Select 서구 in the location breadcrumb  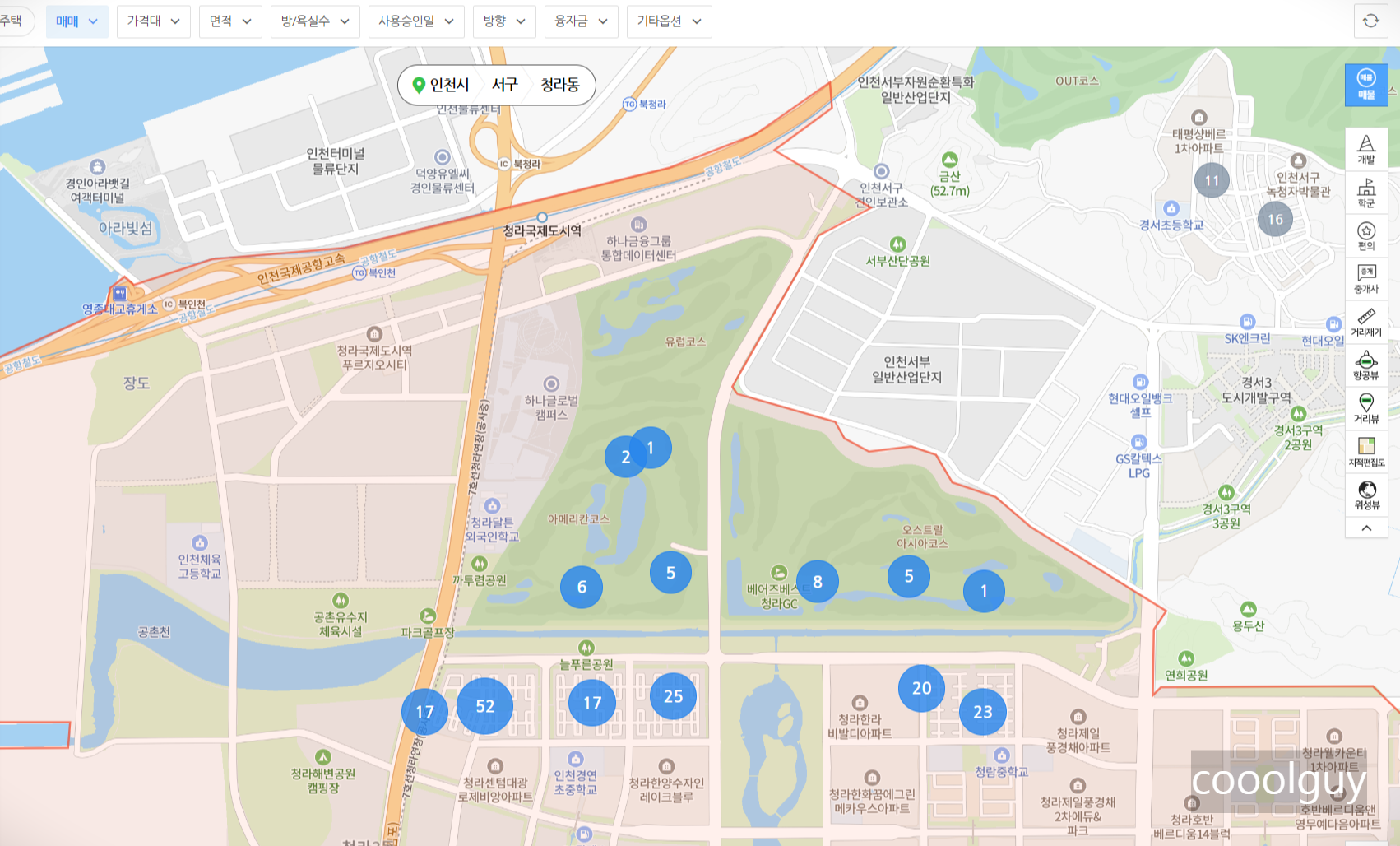[504, 85]
